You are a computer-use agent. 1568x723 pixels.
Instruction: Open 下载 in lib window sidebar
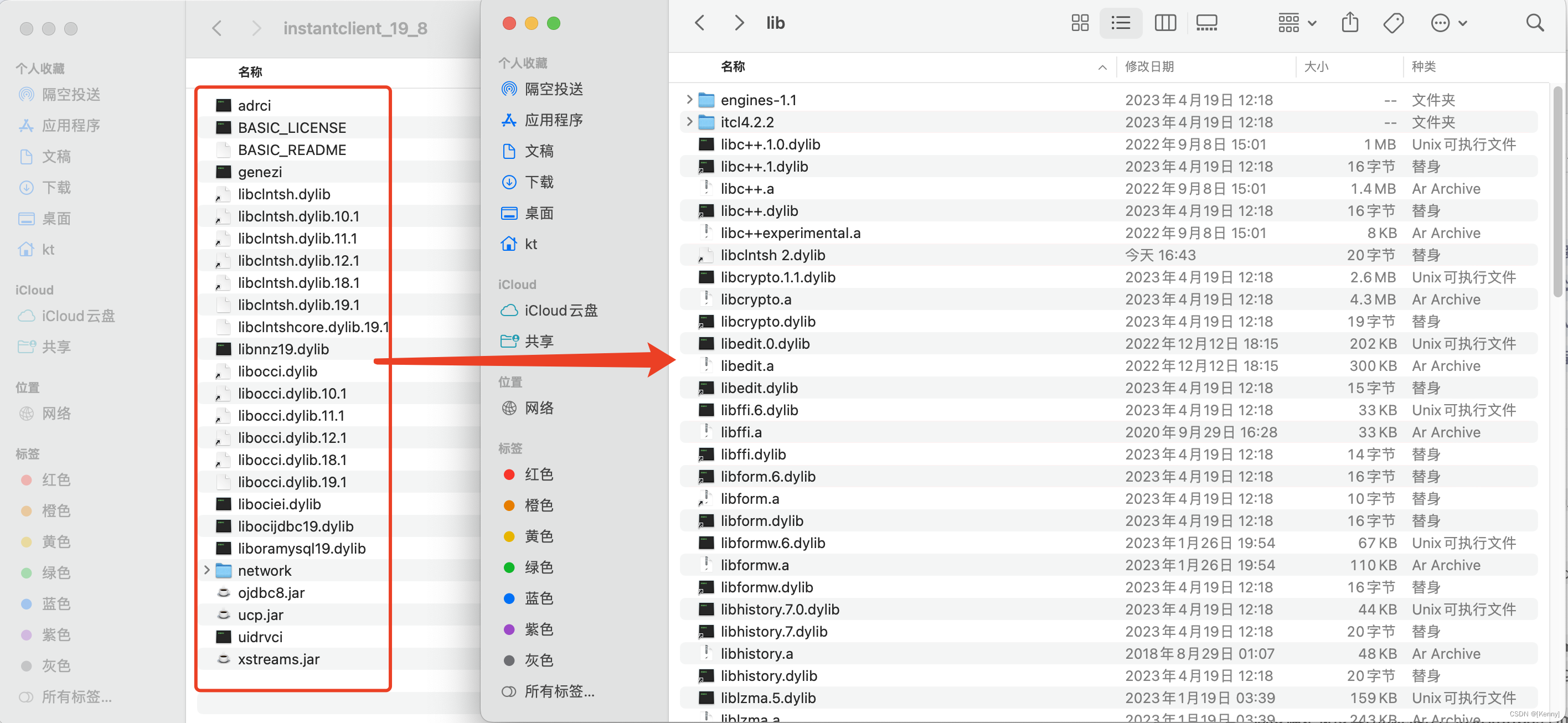527,182
